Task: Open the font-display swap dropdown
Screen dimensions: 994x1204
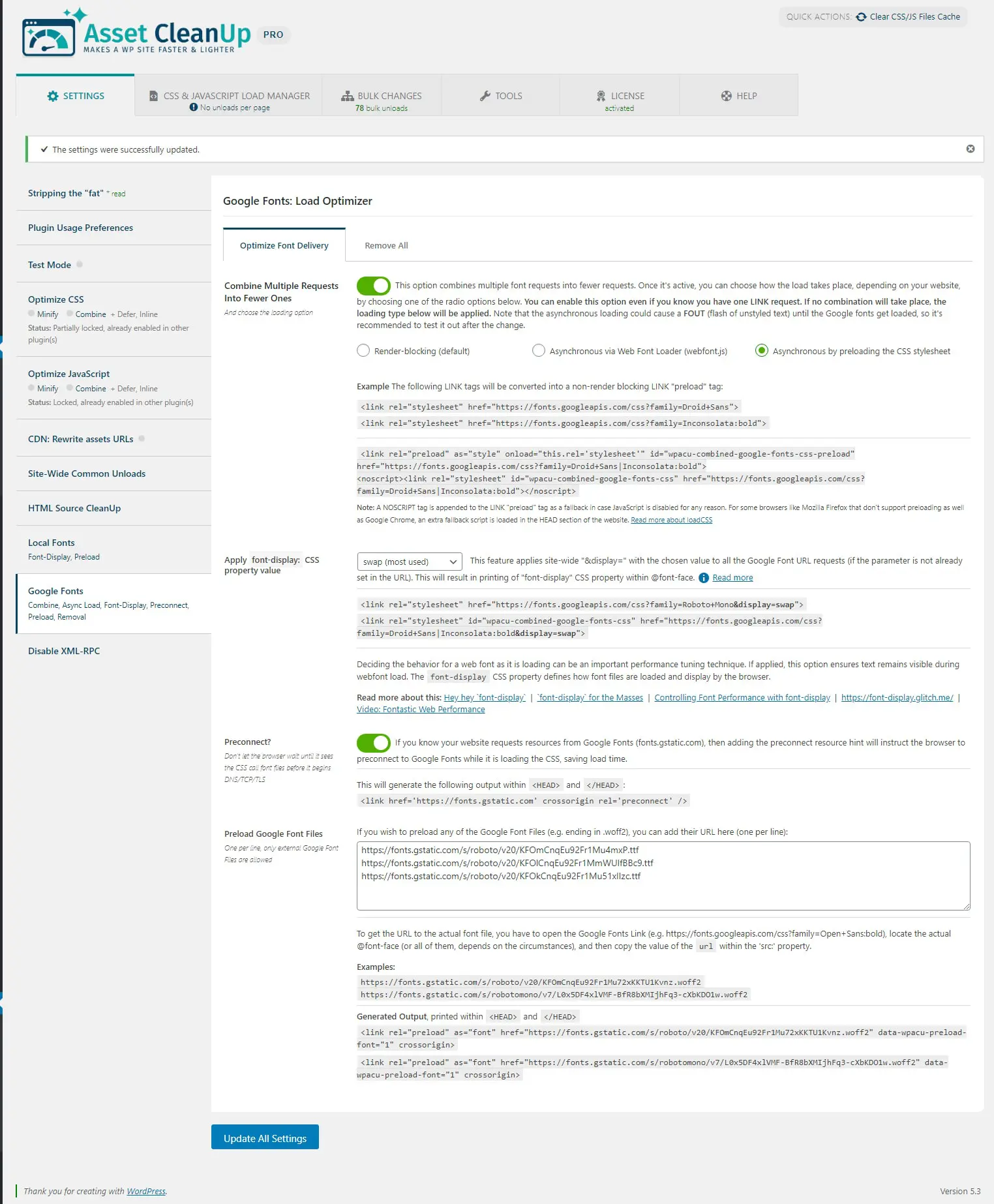Action: tap(410, 562)
